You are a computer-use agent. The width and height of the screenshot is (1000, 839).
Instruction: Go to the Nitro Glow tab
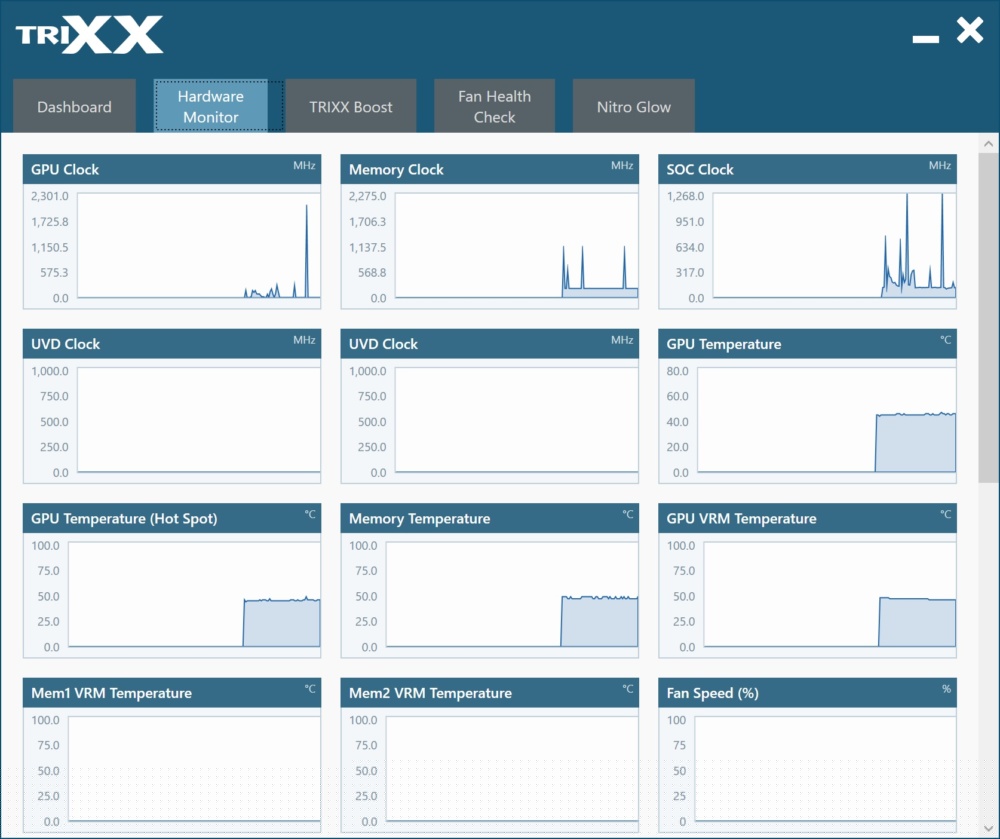point(633,106)
